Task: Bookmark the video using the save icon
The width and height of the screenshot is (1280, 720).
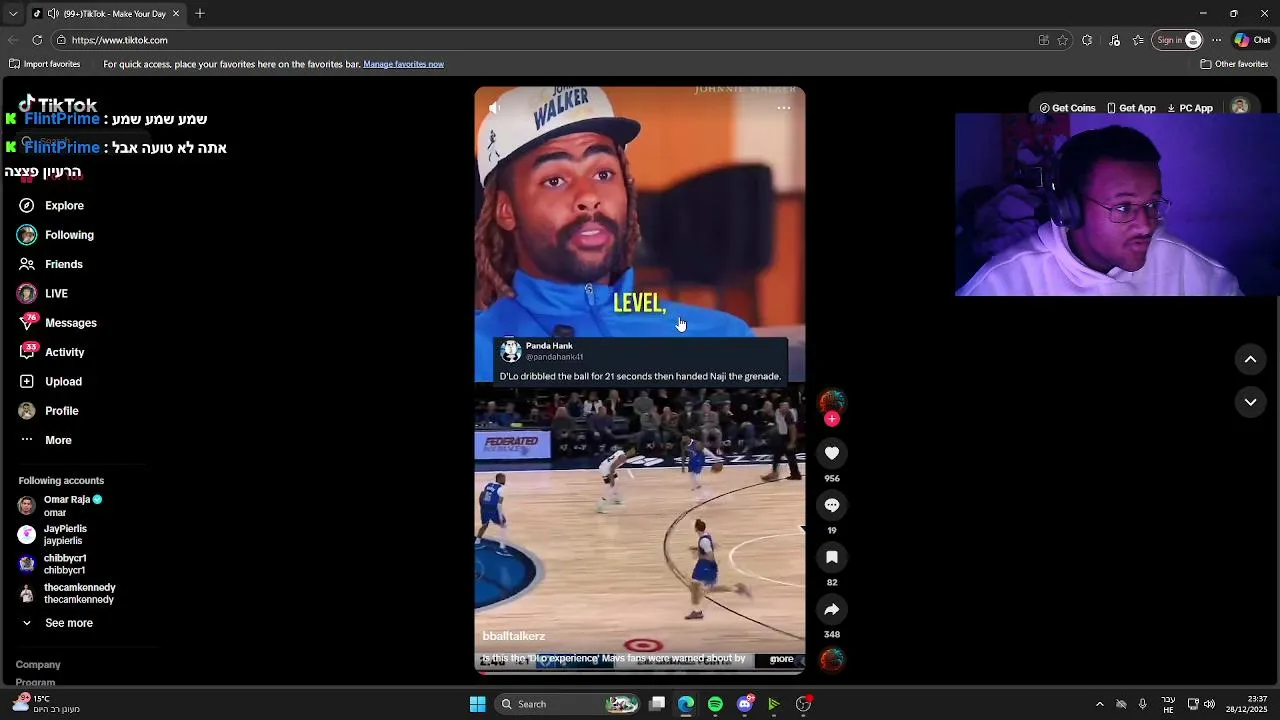Action: click(831, 557)
